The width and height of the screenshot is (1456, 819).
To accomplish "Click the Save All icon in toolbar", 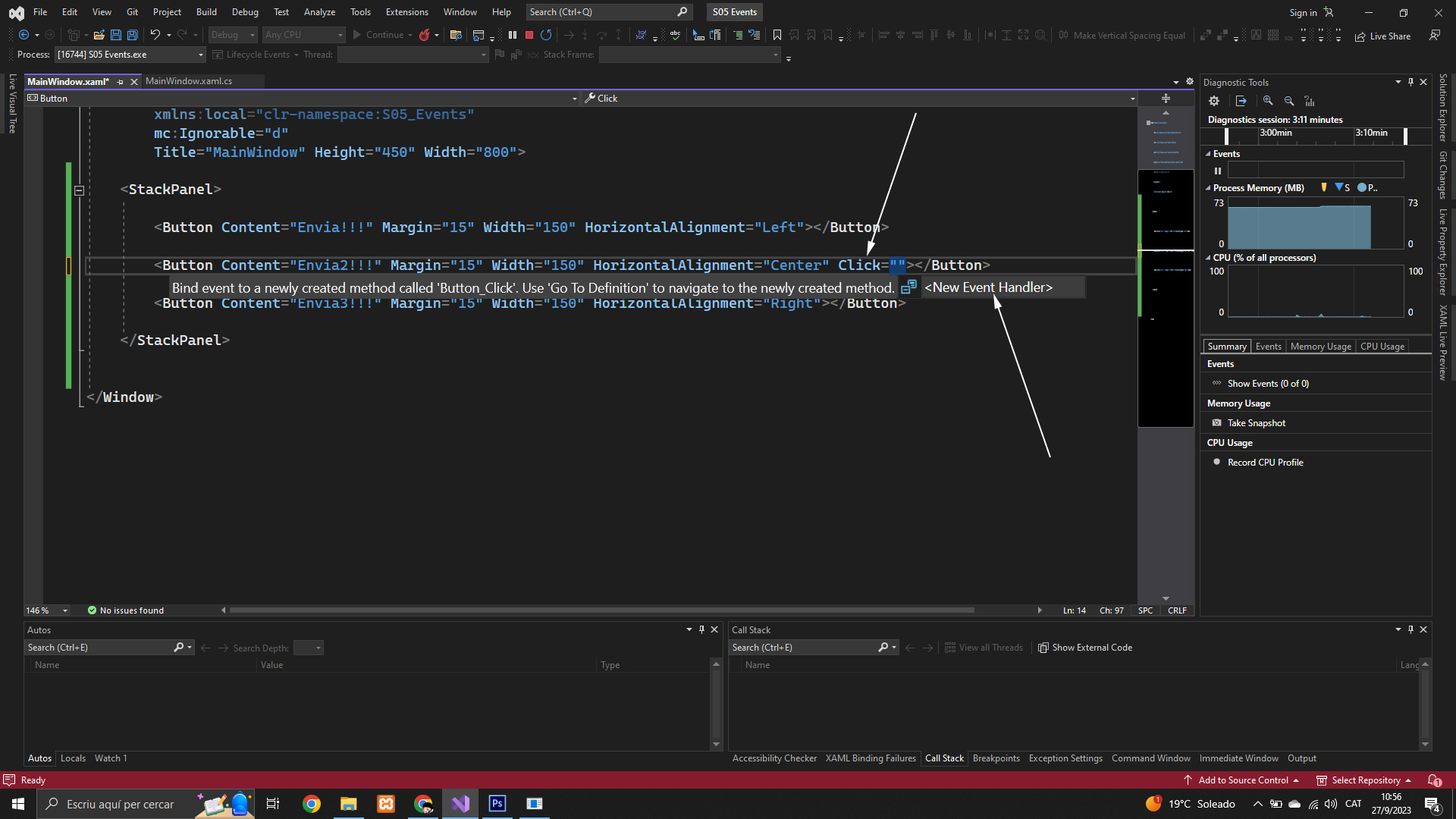I will tap(133, 35).
